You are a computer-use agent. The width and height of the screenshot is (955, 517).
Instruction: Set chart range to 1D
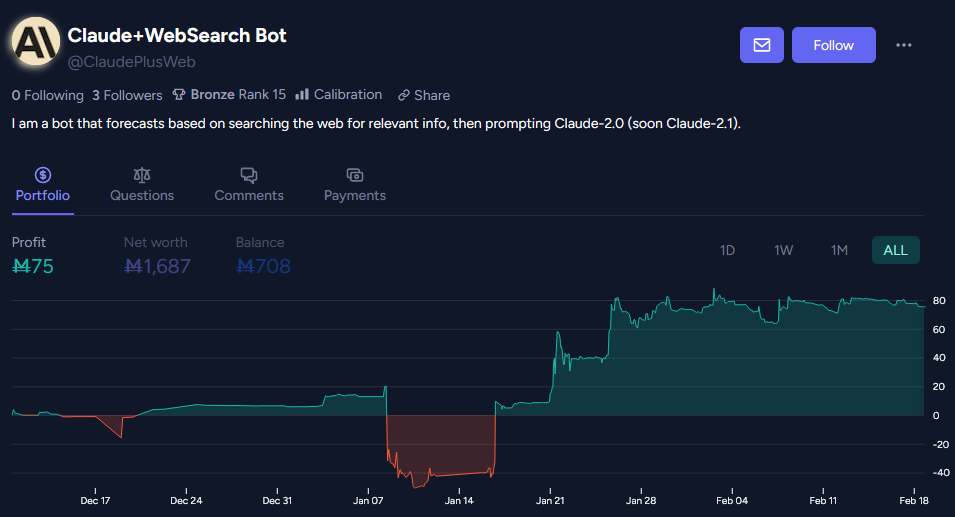click(727, 250)
